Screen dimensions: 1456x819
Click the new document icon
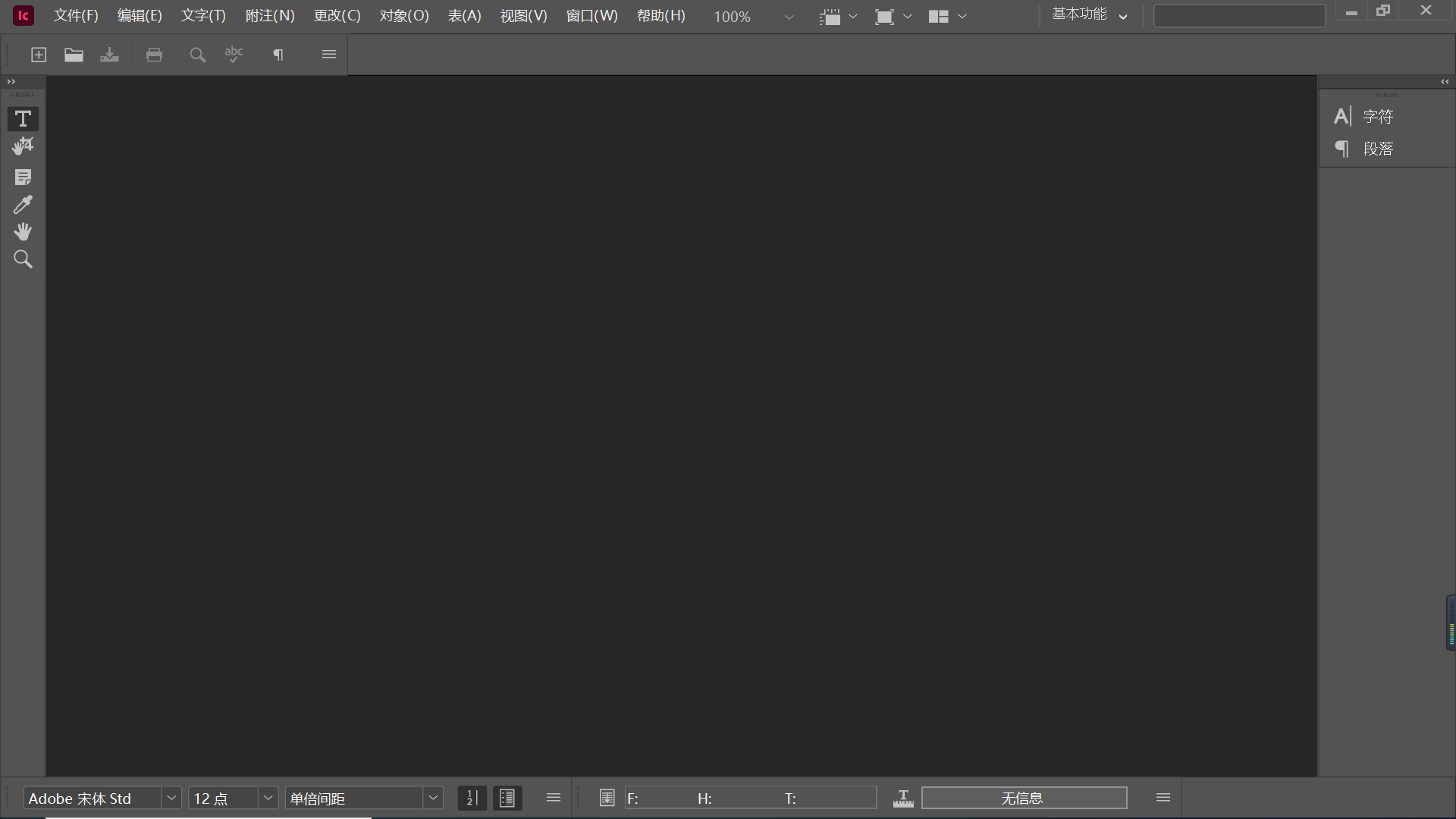tap(39, 55)
